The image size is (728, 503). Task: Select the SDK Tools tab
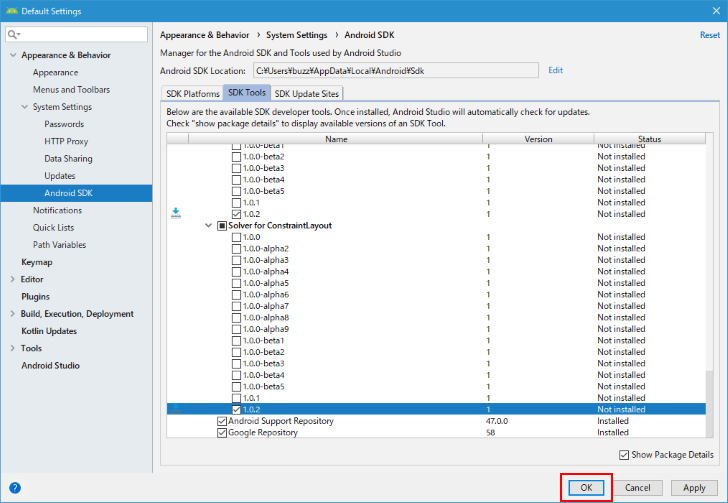coord(247,92)
